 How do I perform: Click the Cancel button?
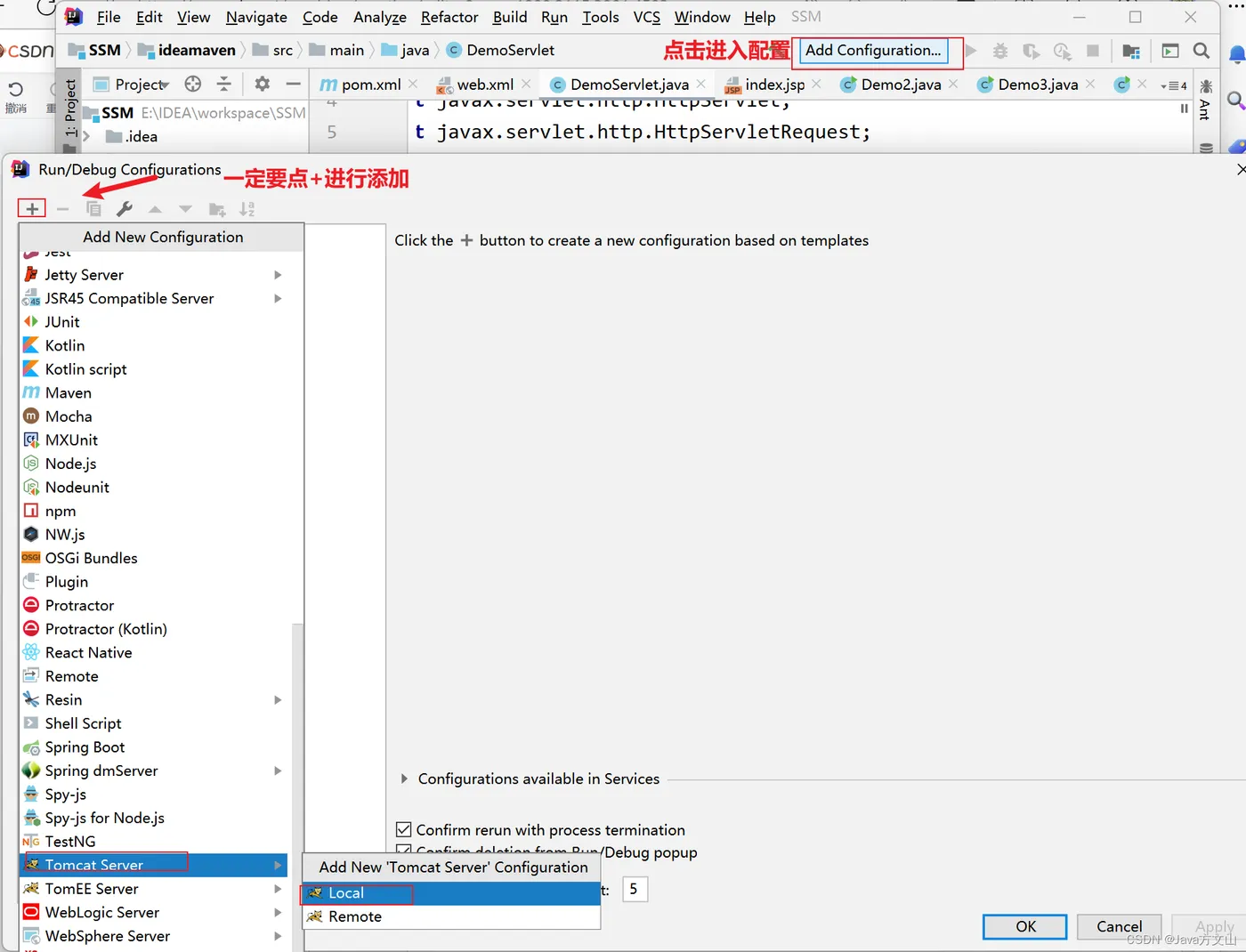tap(1119, 926)
